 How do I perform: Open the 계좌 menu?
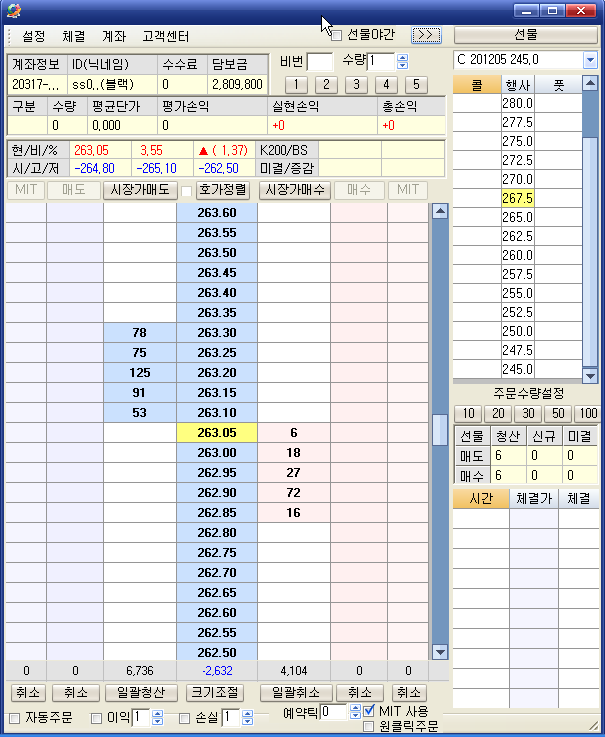tap(114, 37)
